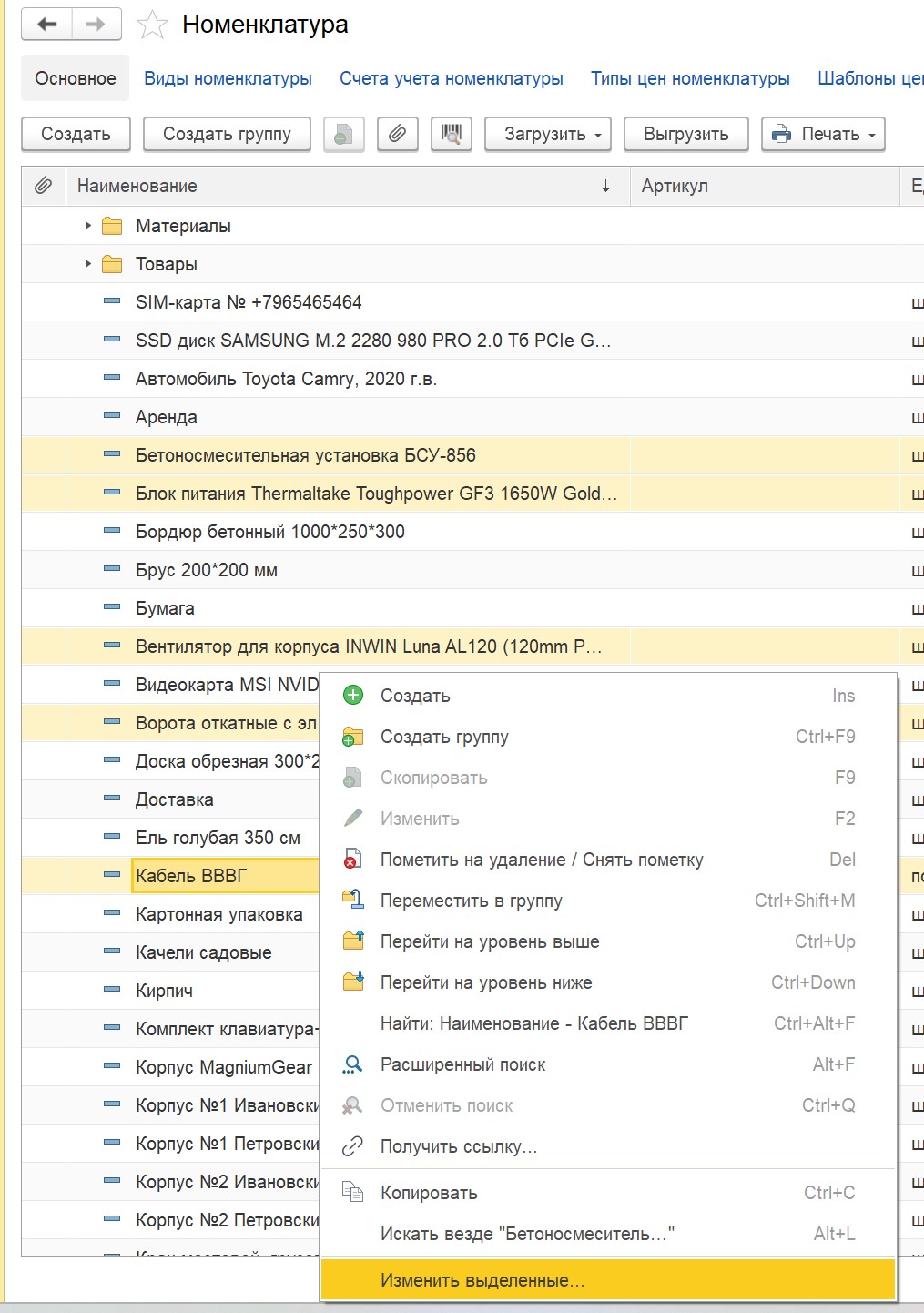The image size is (924, 1313).
Task: Select the SIM-карта № +7965465464 row
Action: click(472, 302)
